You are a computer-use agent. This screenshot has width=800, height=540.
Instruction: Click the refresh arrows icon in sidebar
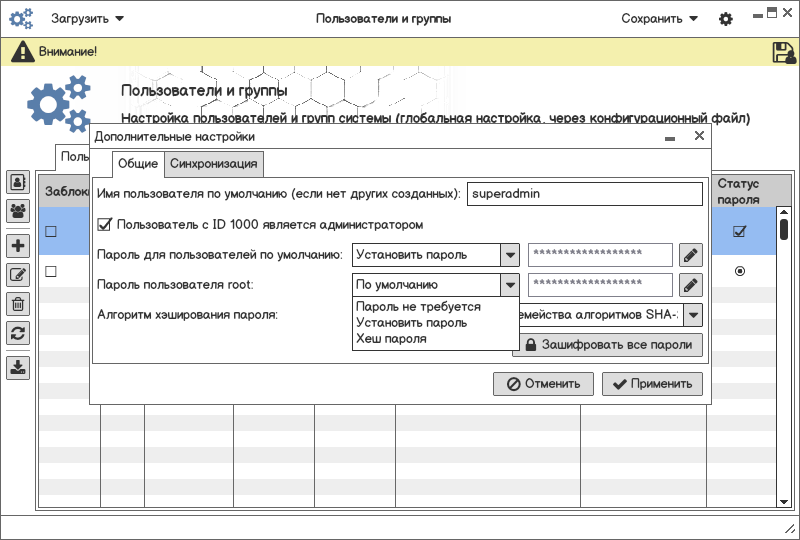point(18,333)
